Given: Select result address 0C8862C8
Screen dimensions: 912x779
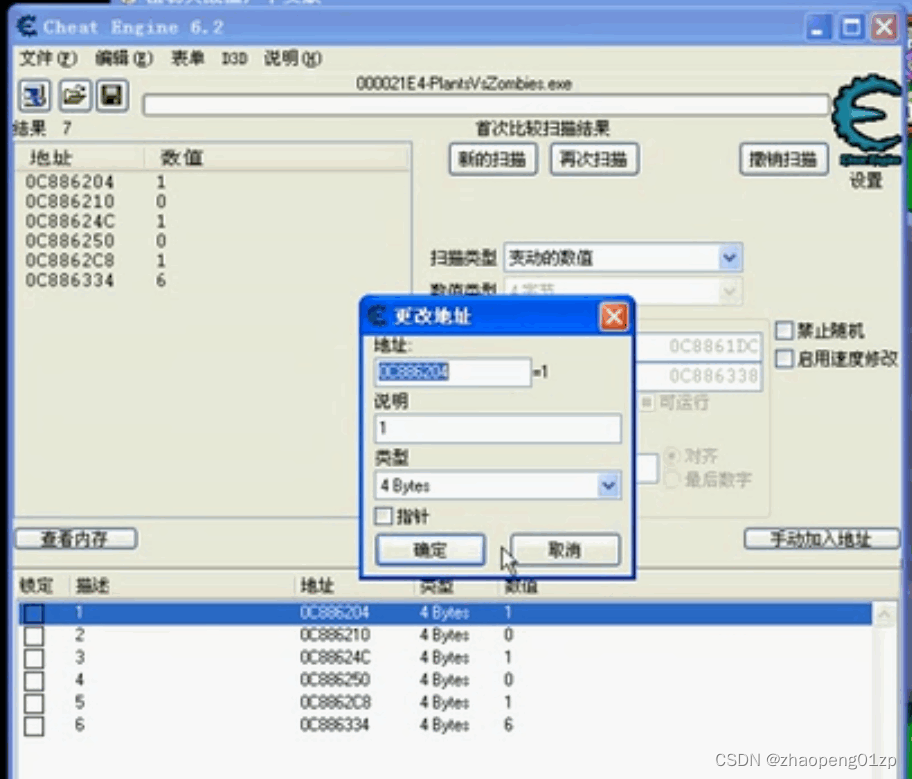Looking at the screenshot, I should pyautogui.click(x=69, y=261).
